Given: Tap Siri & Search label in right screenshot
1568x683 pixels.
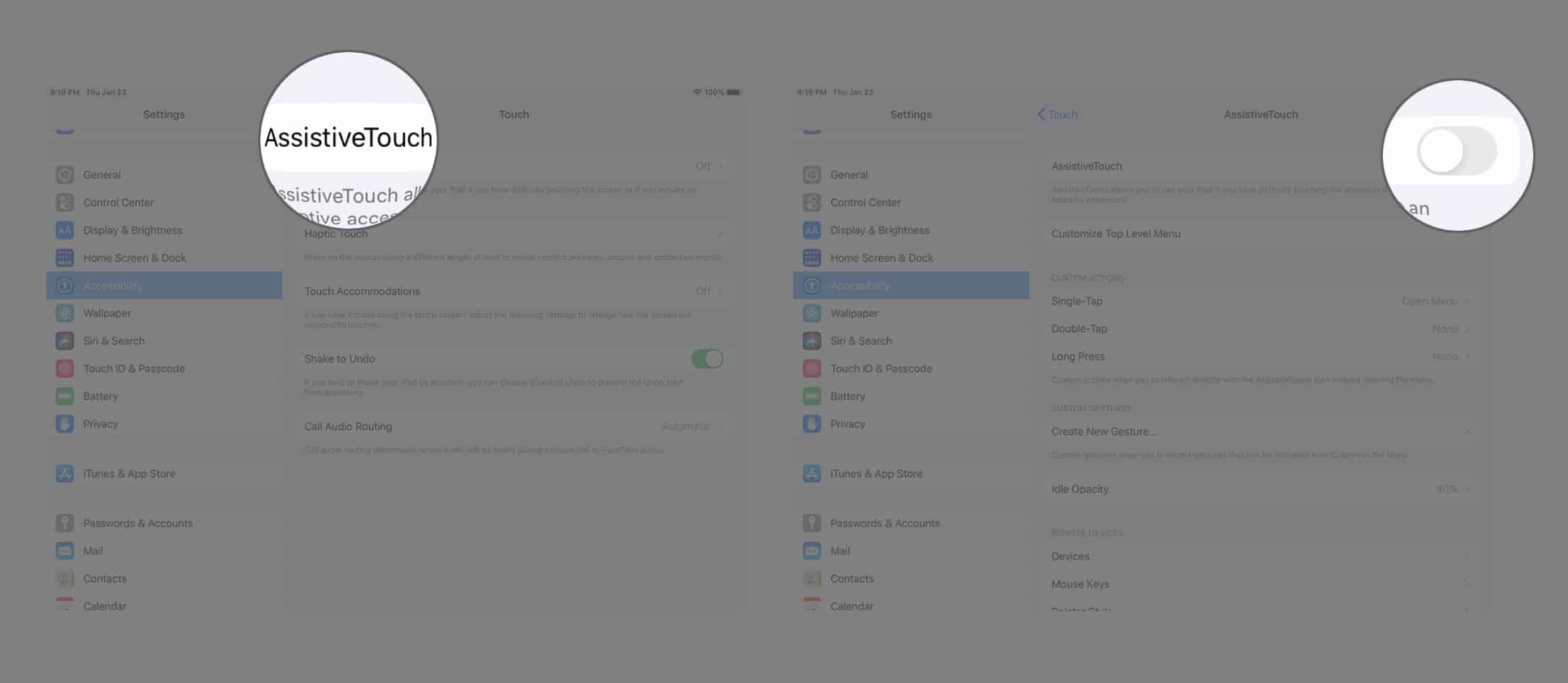Looking at the screenshot, I should point(861,341).
